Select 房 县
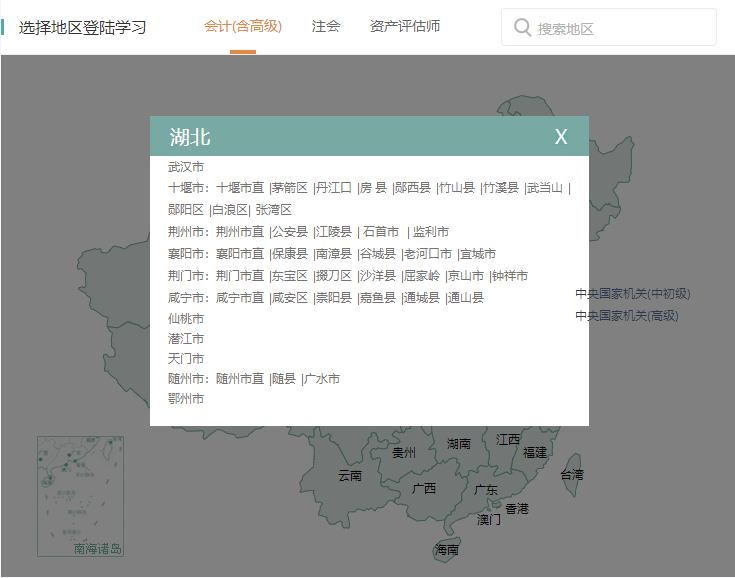735x578 pixels. point(373,188)
